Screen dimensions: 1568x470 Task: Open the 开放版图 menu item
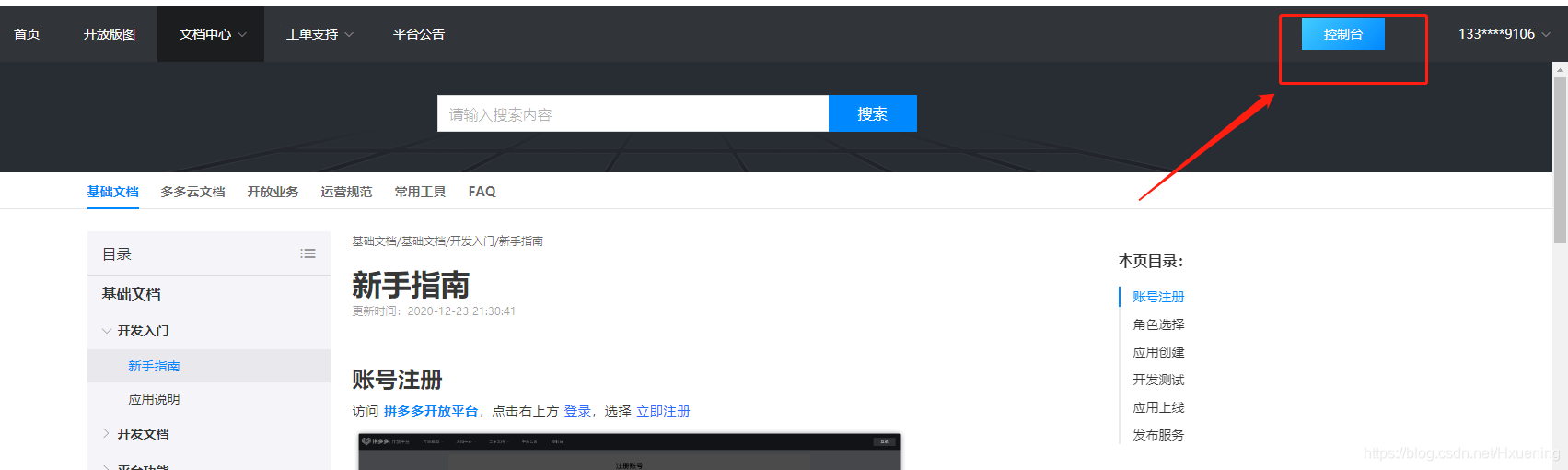click(110, 34)
